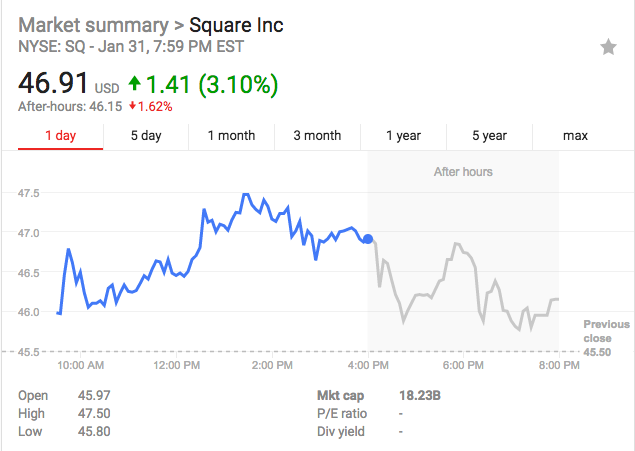This screenshot has width=635, height=451.
Task: Switch to the 5 day chart range
Action: pos(146,136)
